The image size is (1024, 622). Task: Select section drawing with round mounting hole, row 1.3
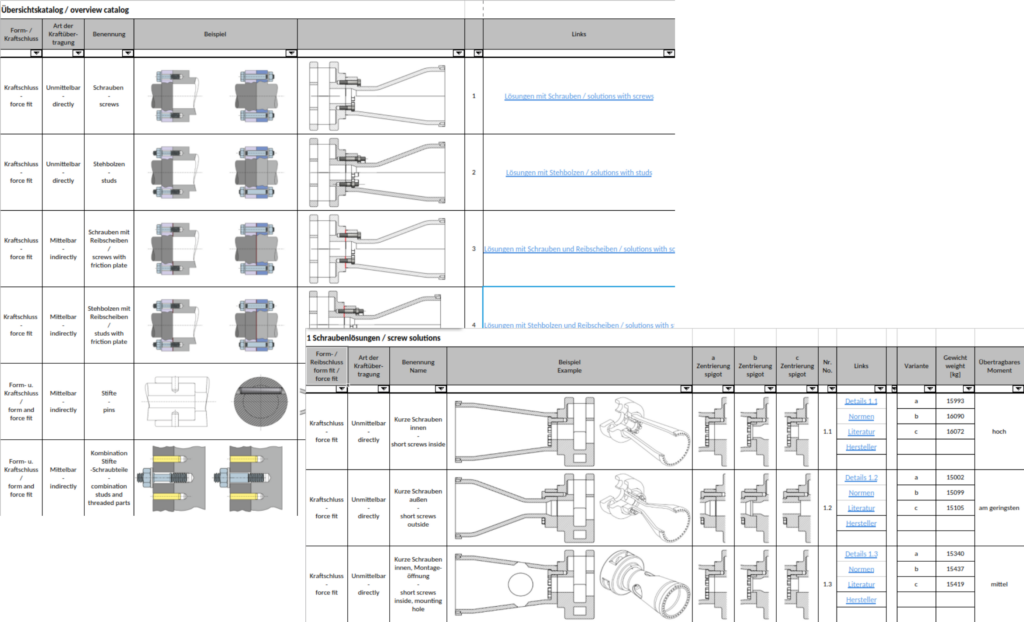(526, 584)
